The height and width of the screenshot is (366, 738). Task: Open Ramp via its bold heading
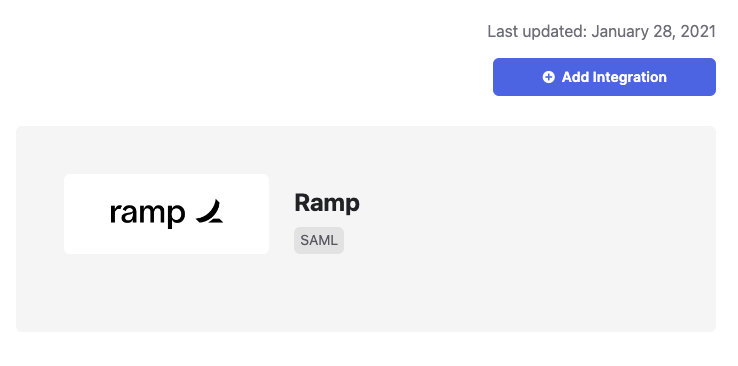(x=327, y=203)
